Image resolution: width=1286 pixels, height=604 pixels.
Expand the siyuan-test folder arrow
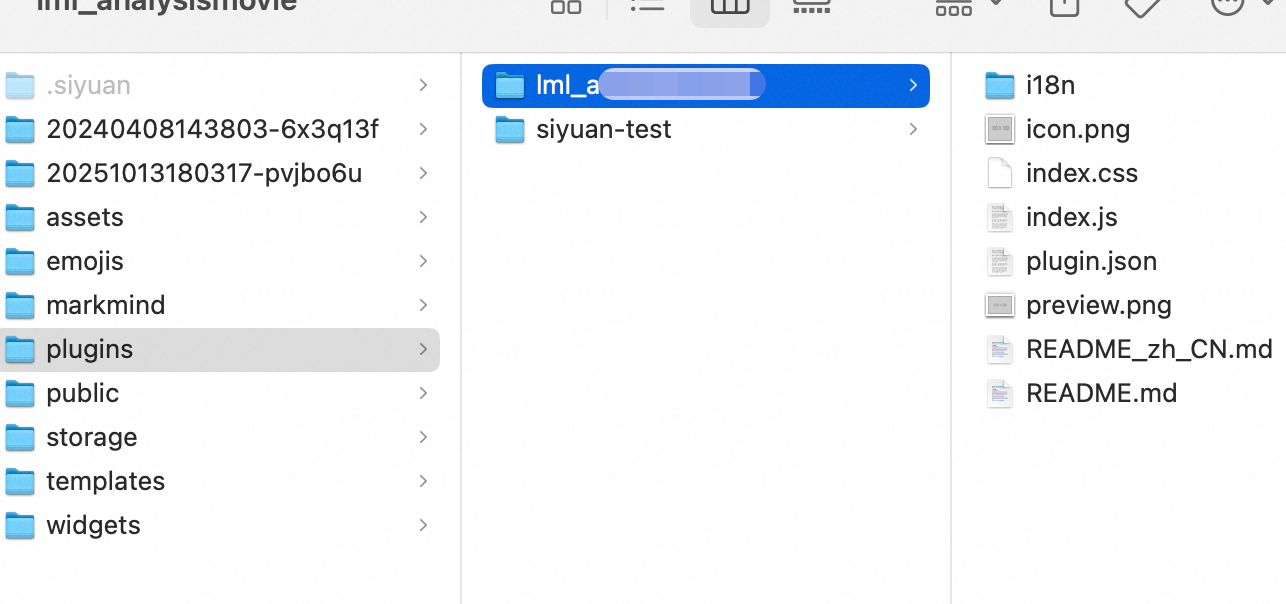pos(913,129)
